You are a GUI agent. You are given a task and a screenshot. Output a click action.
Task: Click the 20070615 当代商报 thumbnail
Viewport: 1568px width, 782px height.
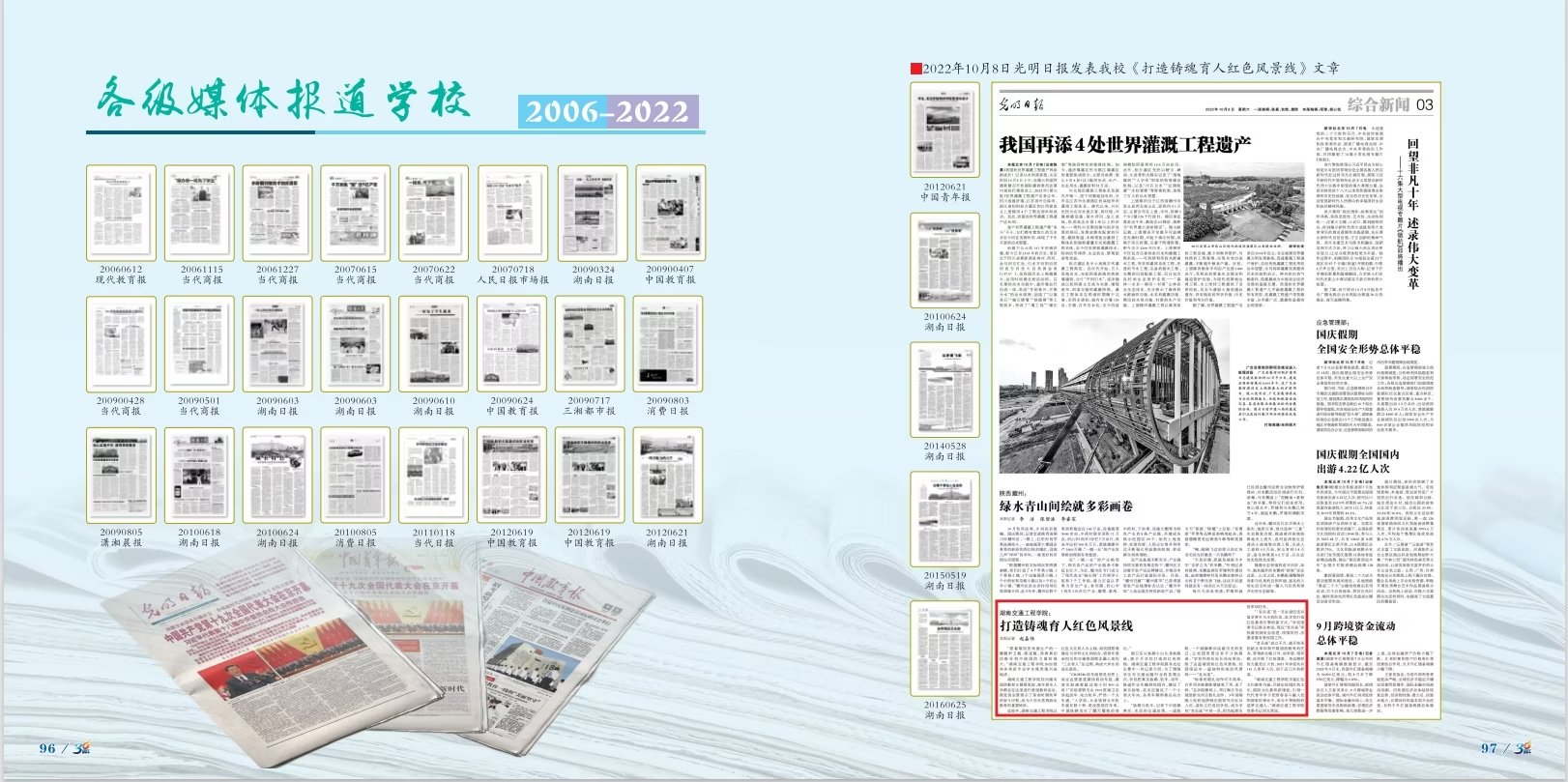pos(356,213)
